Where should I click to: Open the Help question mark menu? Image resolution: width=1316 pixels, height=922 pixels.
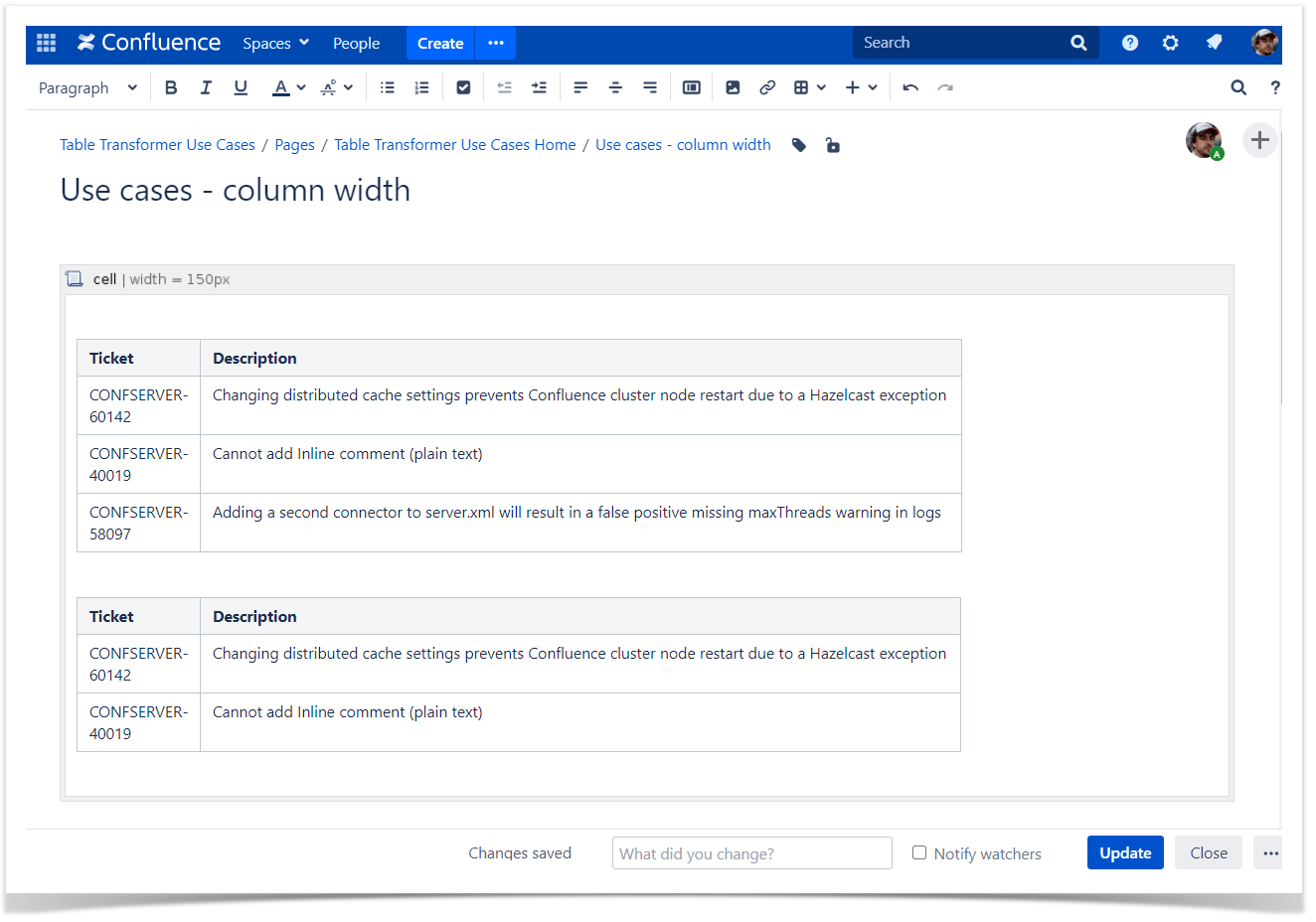click(1130, 43)
